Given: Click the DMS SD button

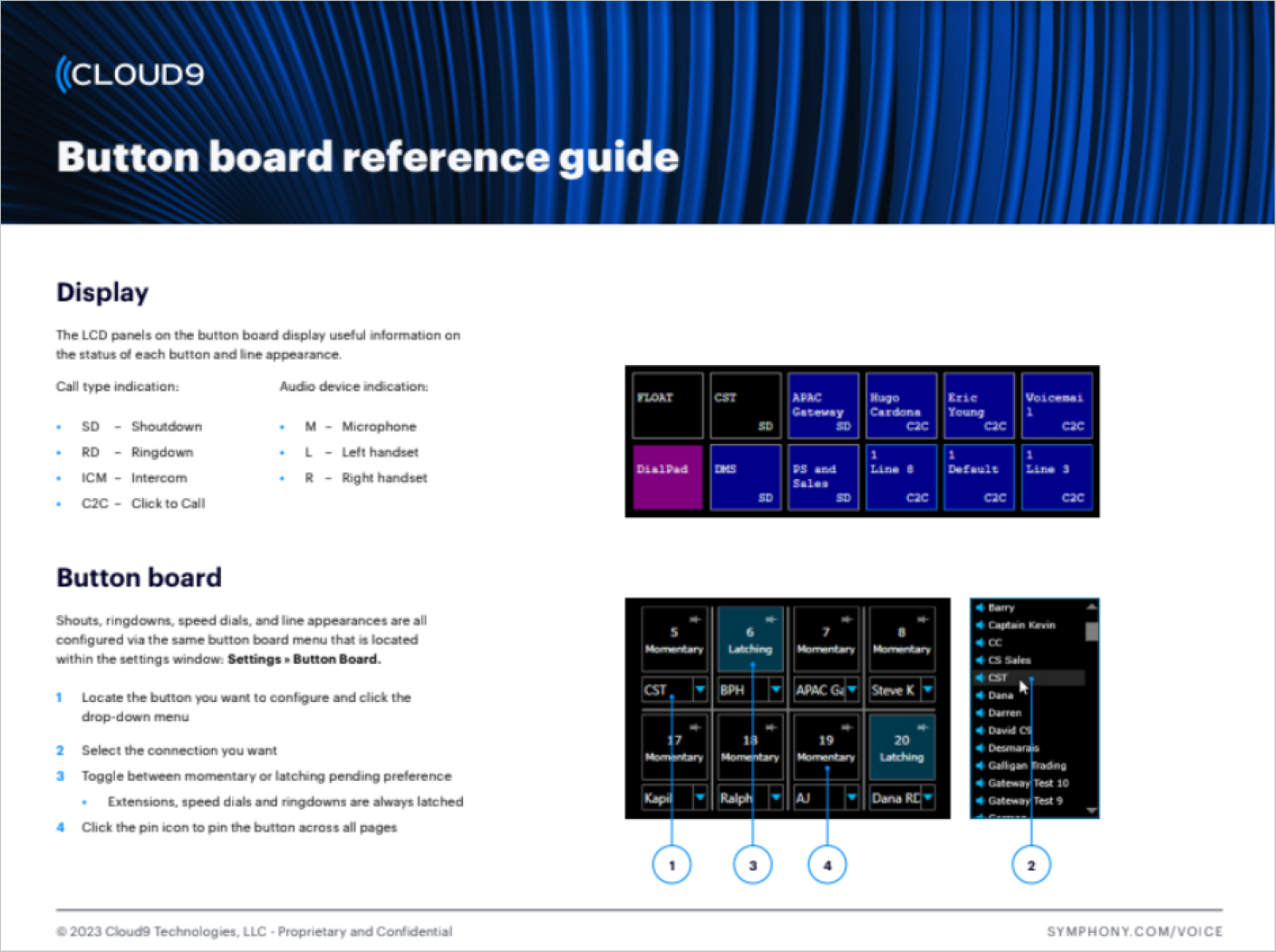Looking at the screenshot, I should 746,477.
